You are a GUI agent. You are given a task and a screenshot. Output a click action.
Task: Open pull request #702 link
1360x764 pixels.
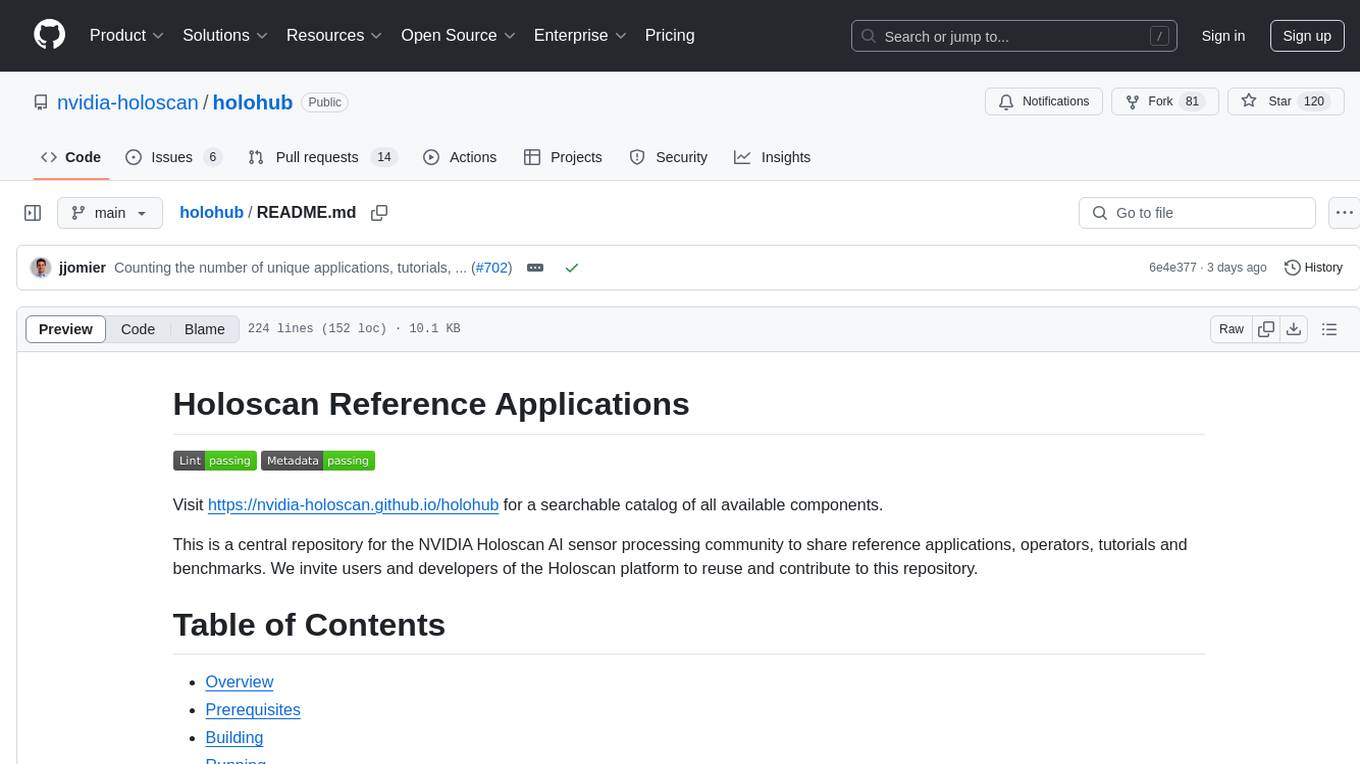coord(491,268)
